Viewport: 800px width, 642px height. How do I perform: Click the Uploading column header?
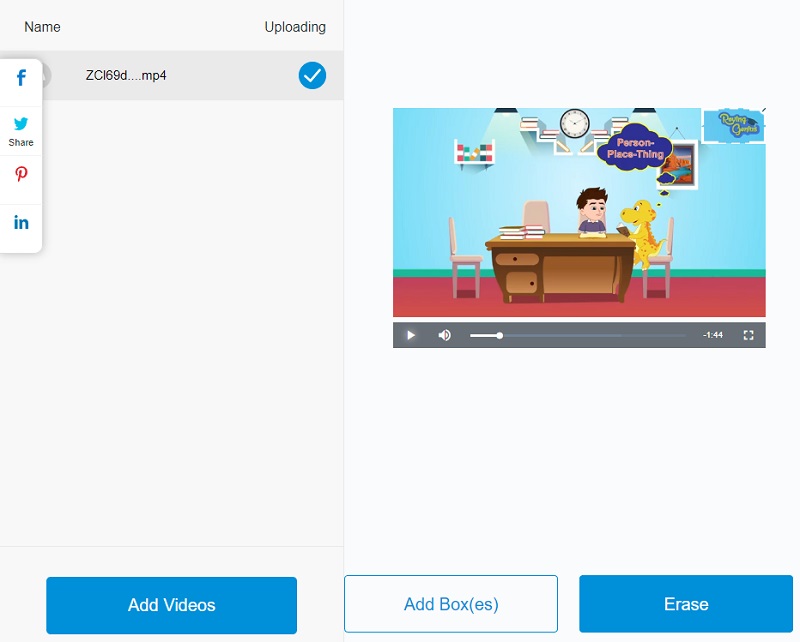[x=294, y=27]
